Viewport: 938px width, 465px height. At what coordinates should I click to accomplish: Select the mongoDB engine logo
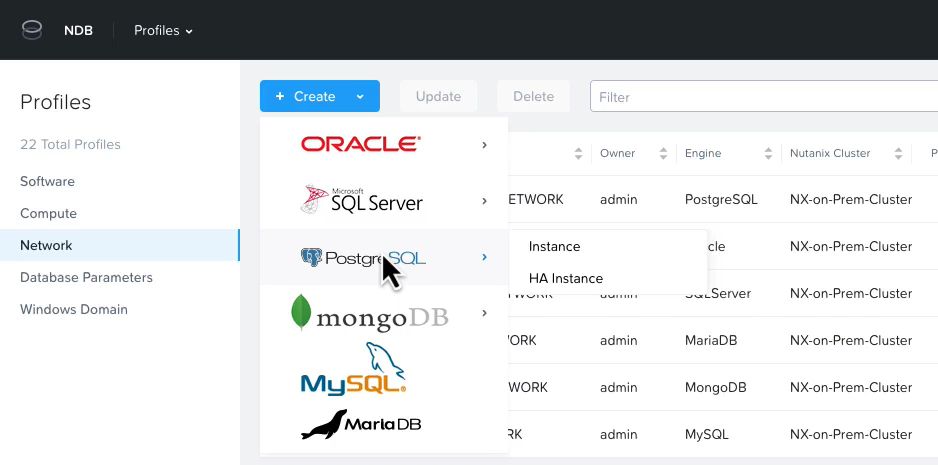pos(370,313)
